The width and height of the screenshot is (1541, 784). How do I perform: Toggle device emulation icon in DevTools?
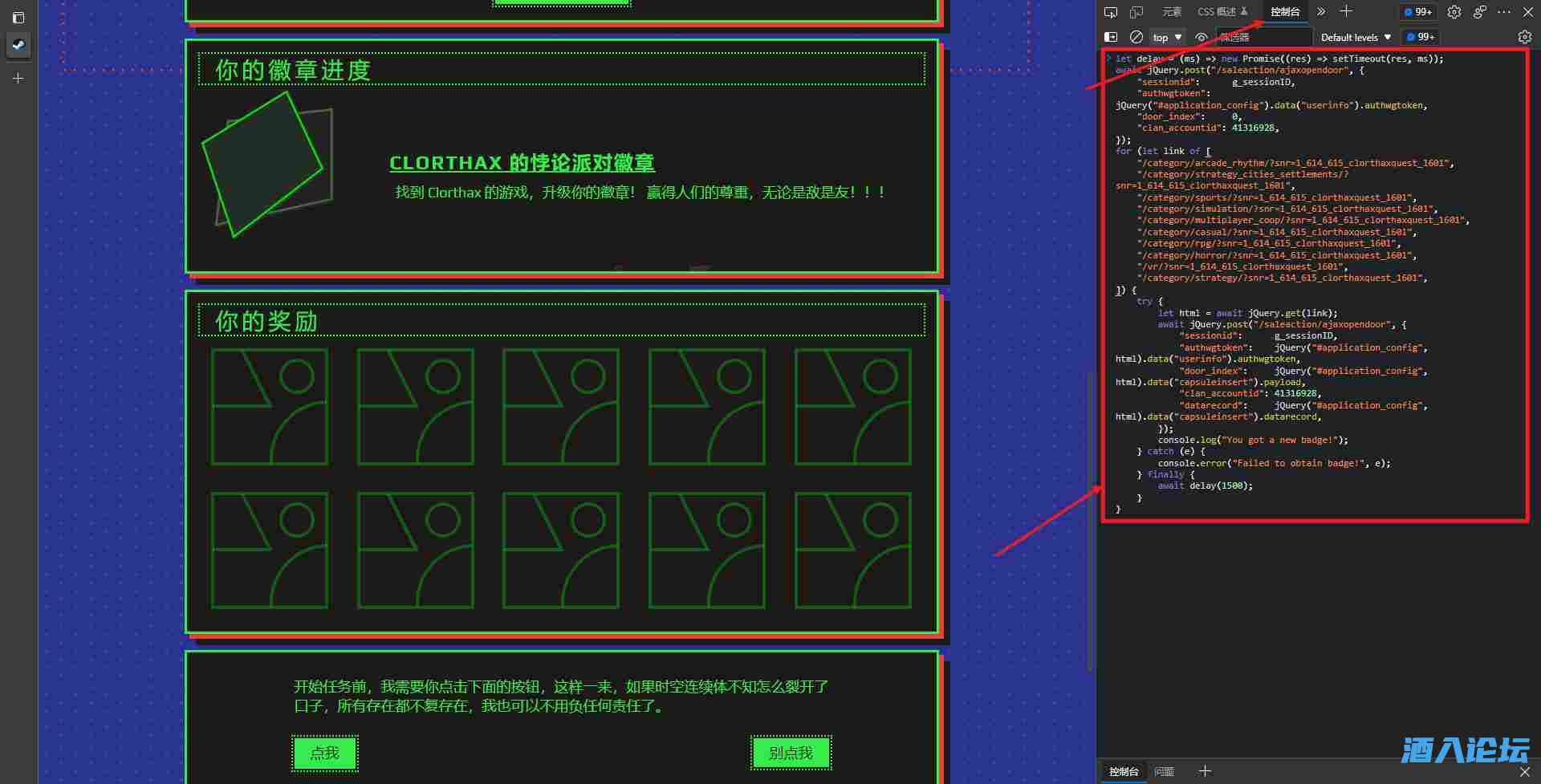coord(1136,12)
